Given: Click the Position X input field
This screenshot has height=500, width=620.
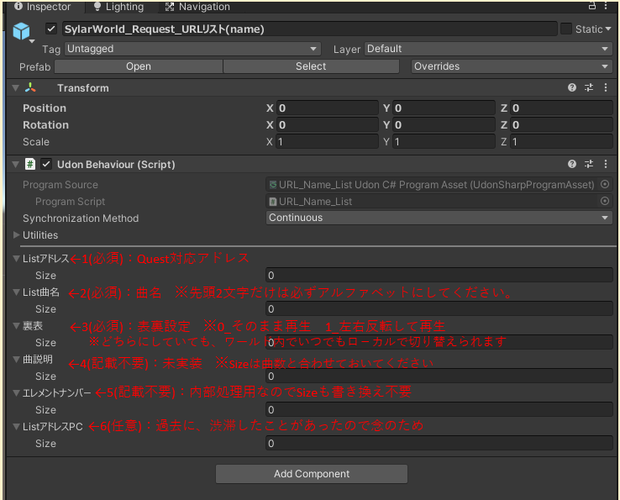Looking at the screenshot, I should [327, 108].
